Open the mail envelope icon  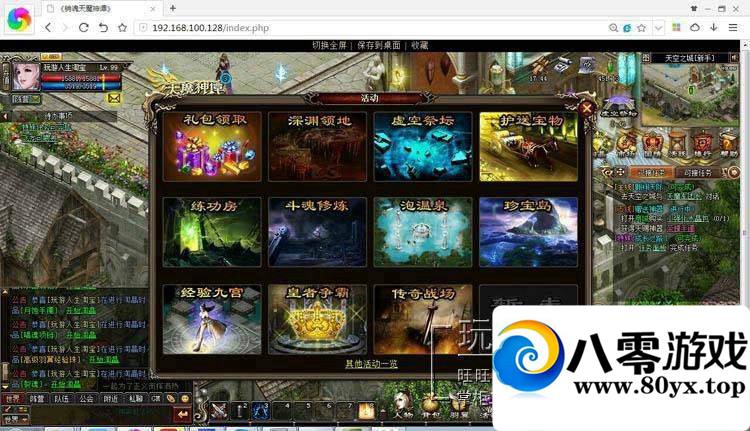pos(114,99)
